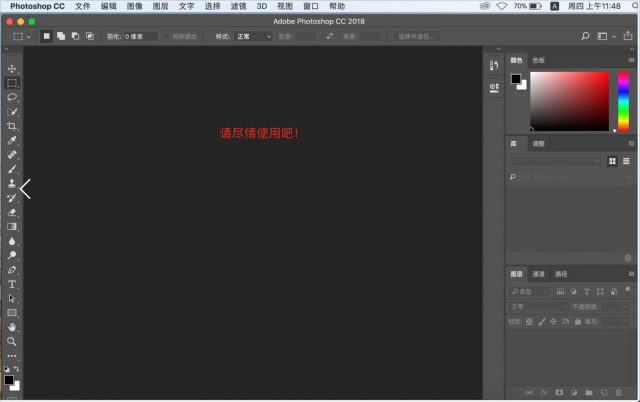Screen dimensions: 640x402
Task: Select the Eraser tool
Action: pyautogui.click(x=12, y=212)
